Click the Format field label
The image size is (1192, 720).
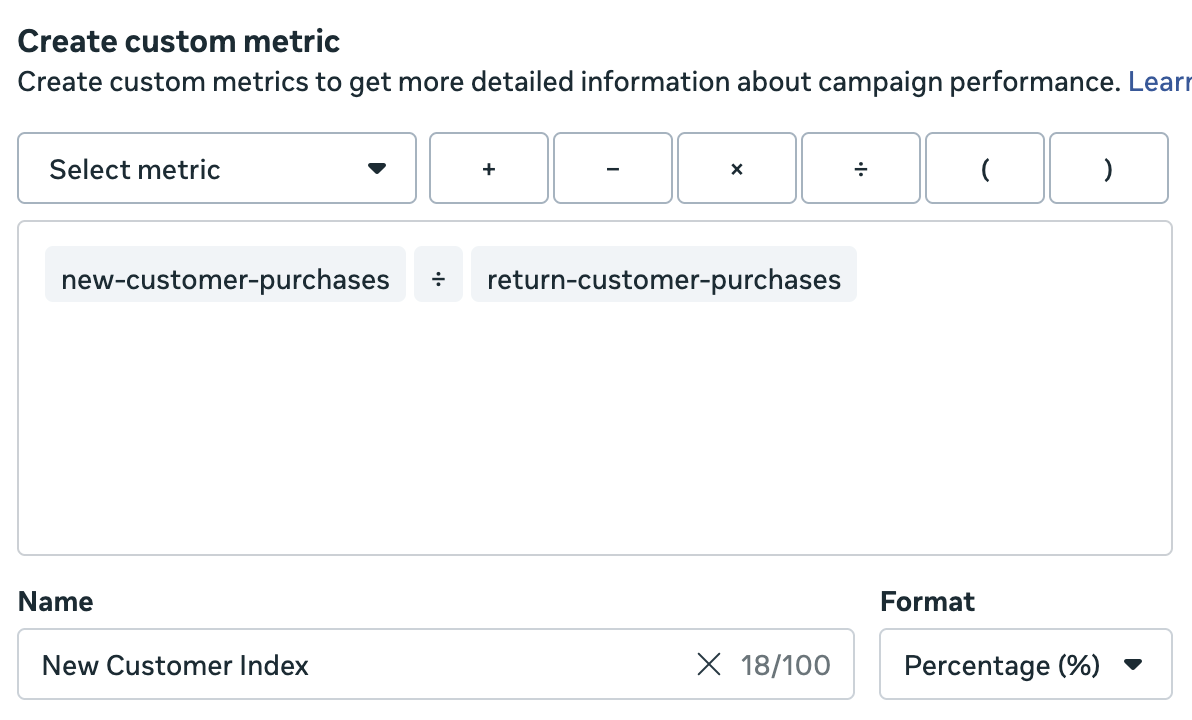tap(927, 602)
